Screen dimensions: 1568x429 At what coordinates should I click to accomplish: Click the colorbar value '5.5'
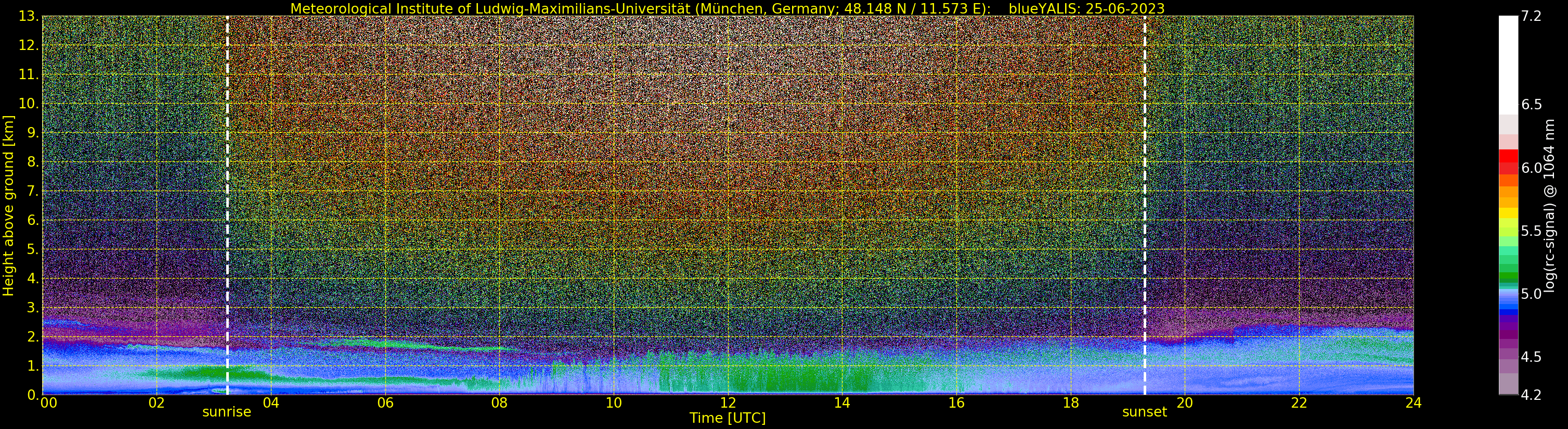[x=1531, y=231]
